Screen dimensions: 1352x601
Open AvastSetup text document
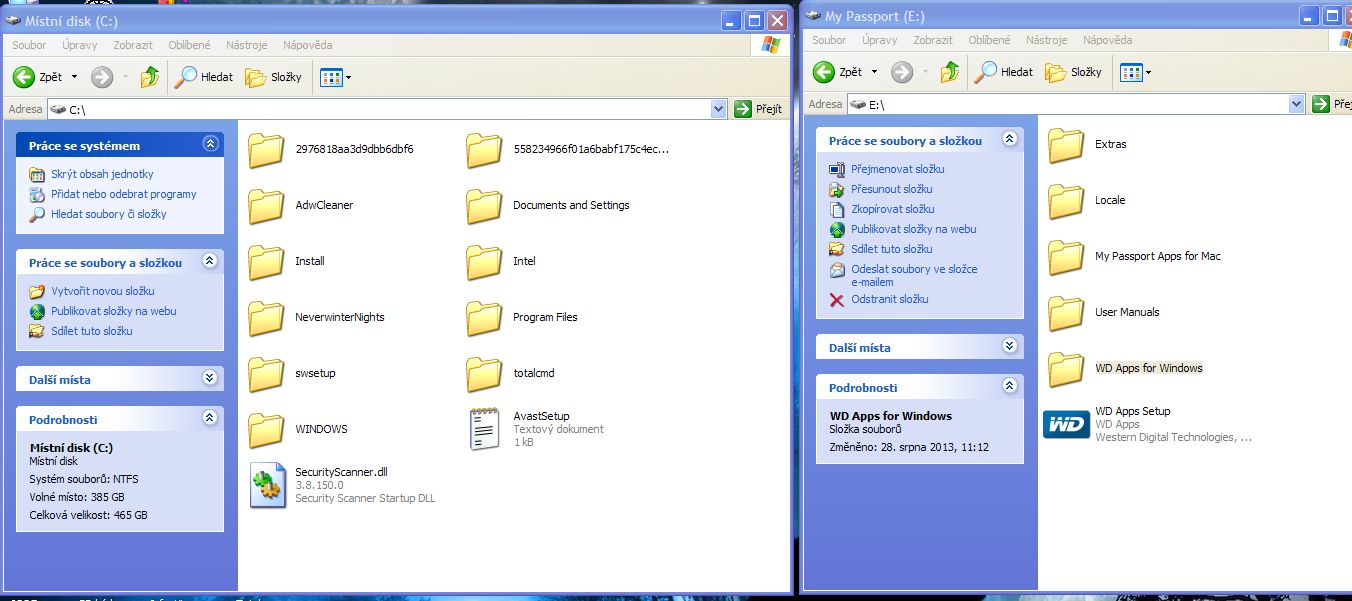485,429
